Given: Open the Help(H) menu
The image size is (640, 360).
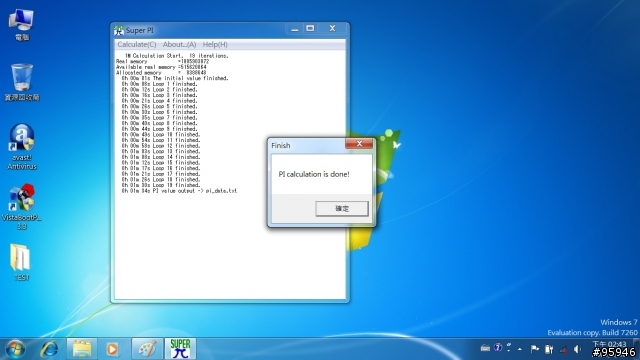Looking at the screenshot, I should tap(215, 44).
